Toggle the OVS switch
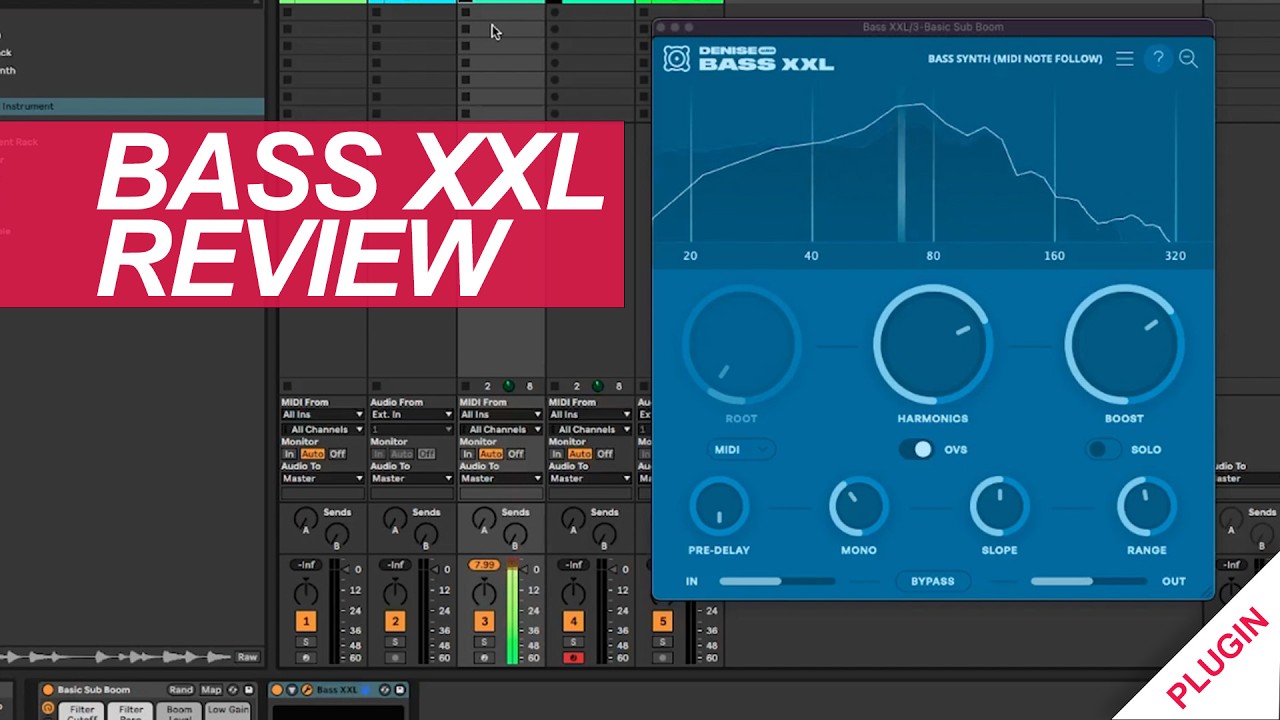The image size is (1280, 720). [x=916, y=450]
